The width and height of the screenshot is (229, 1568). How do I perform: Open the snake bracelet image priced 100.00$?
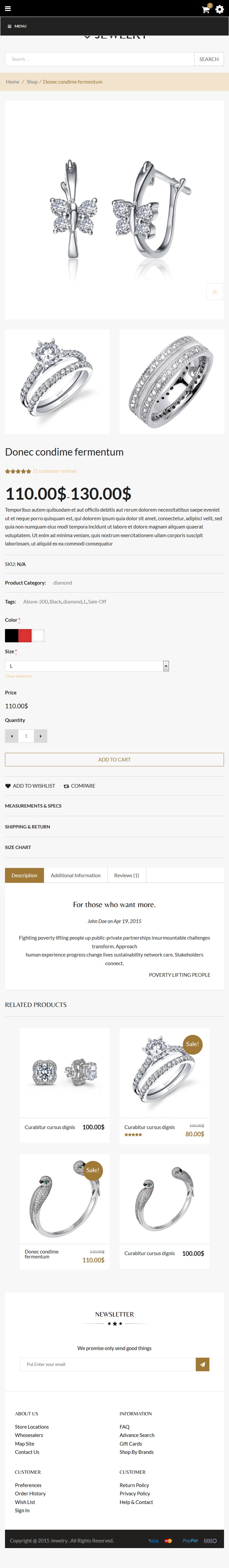click(x=165, y=1199)
